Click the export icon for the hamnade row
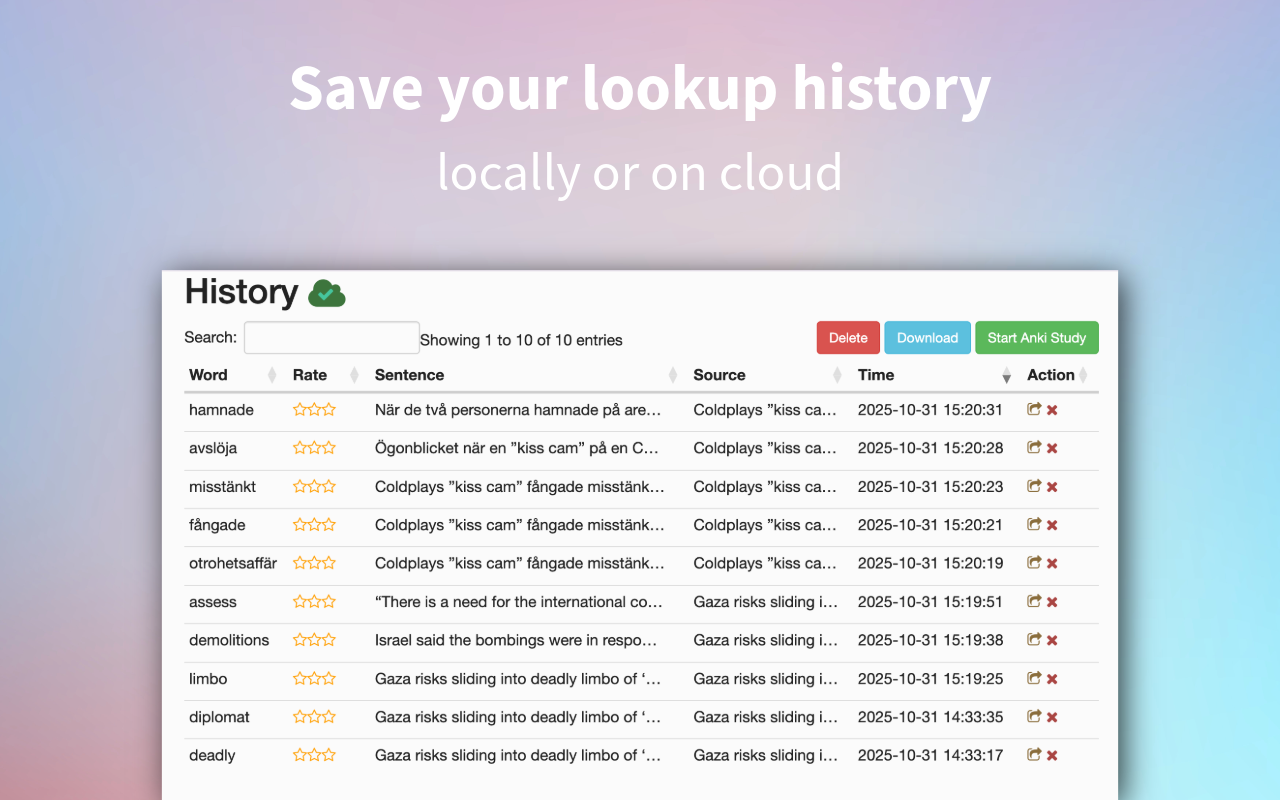The image size is (1280, 800). [1034, 410]
